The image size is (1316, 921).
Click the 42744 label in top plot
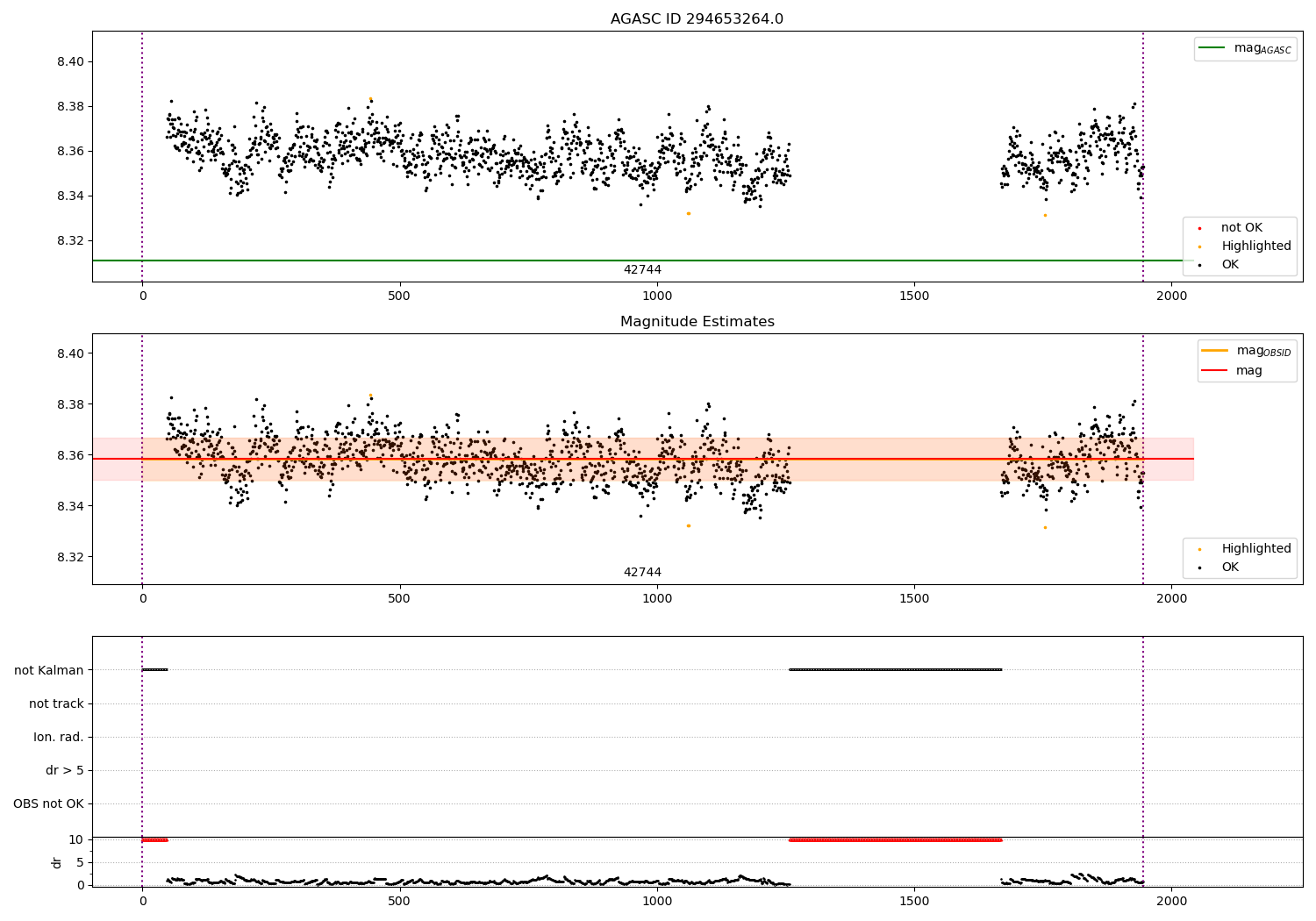(x=642, y=270)
